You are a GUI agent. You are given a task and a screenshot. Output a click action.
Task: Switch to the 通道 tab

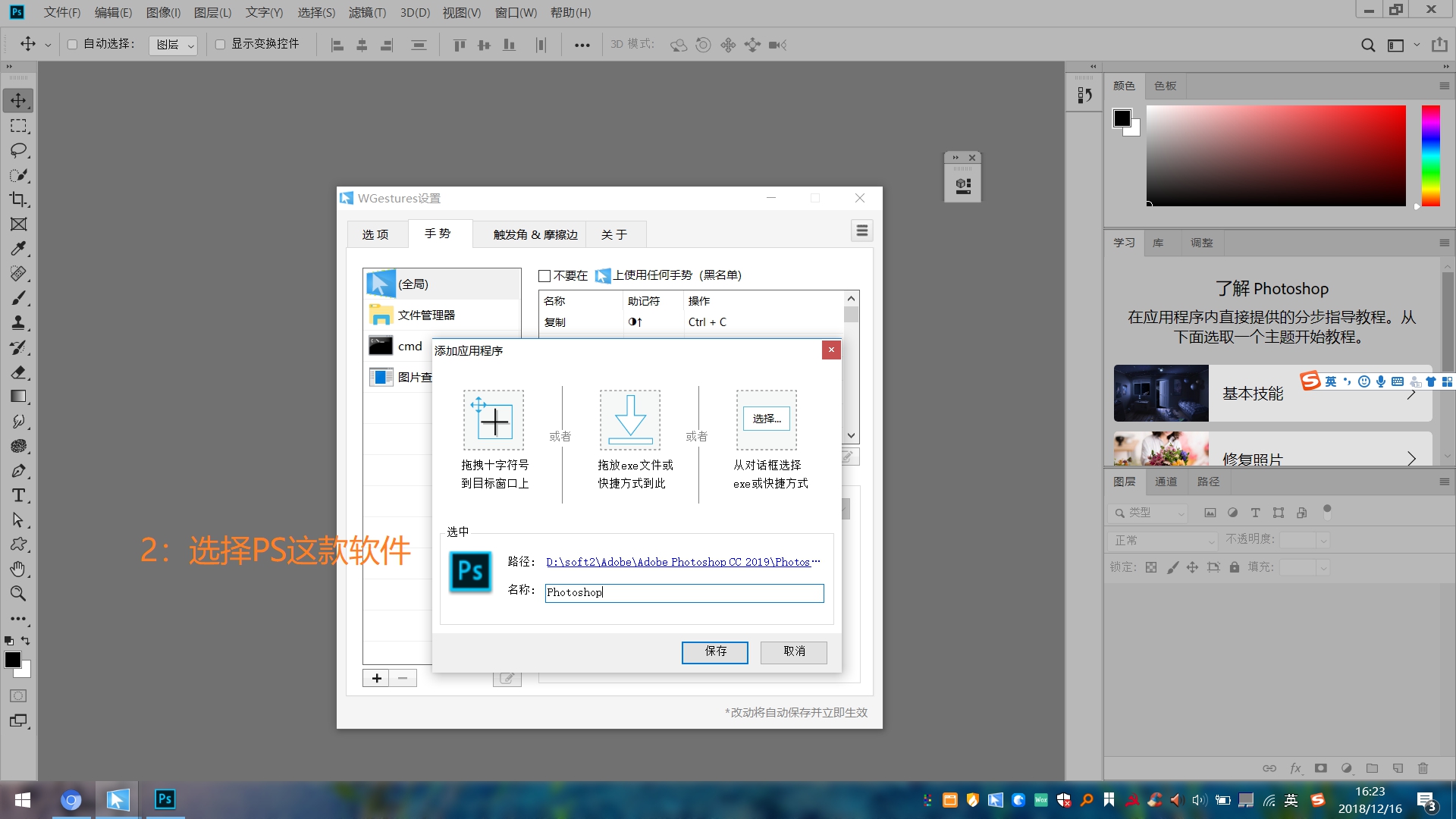[x=1166, y=482]
